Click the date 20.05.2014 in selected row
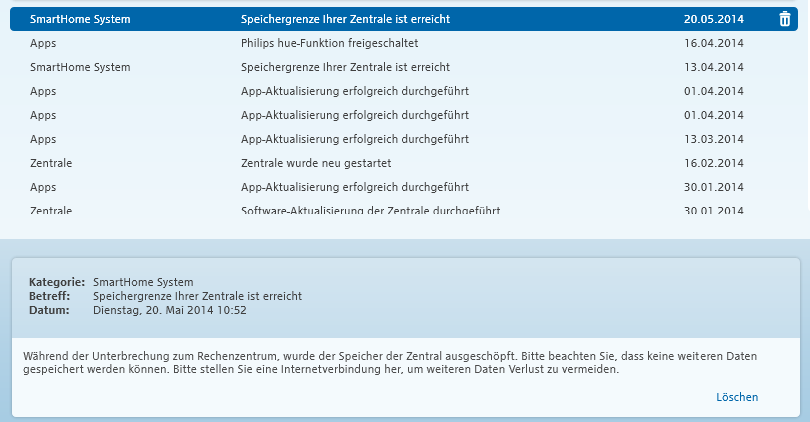The width and height of the screenshot is (810, 422). [x=713, y=19]
